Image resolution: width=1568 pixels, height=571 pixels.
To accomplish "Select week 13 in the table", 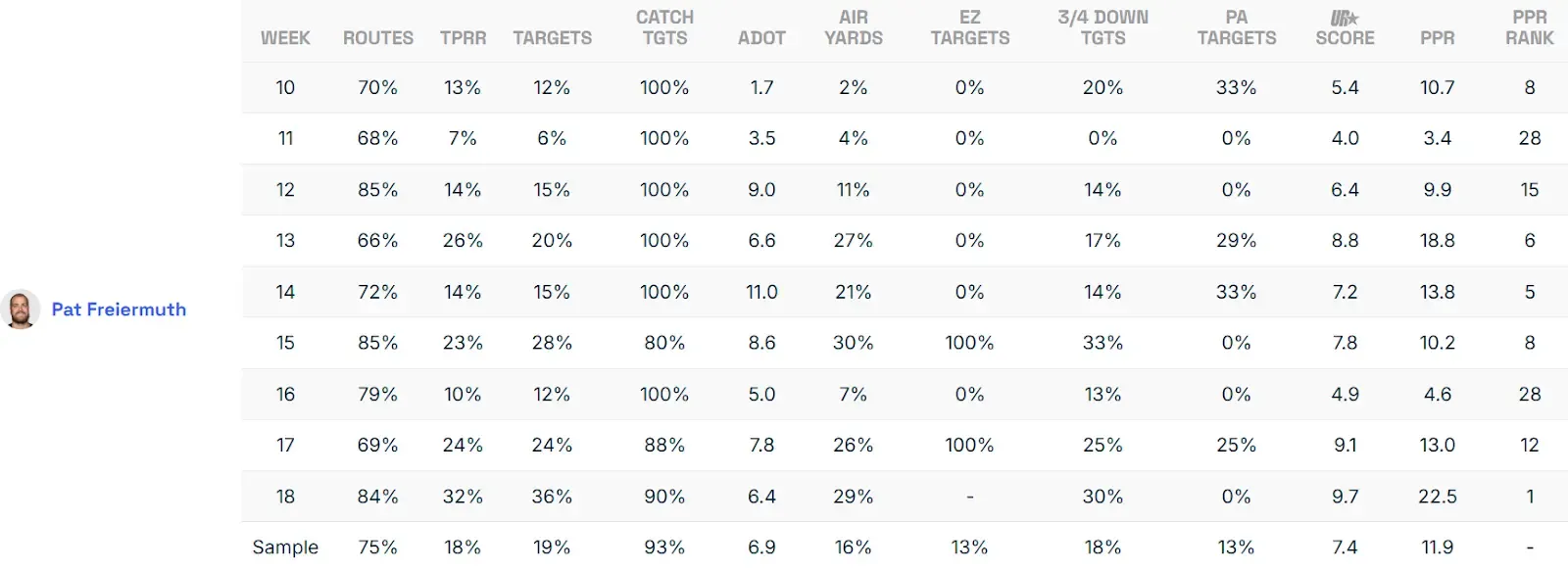I will coord(285,241).
